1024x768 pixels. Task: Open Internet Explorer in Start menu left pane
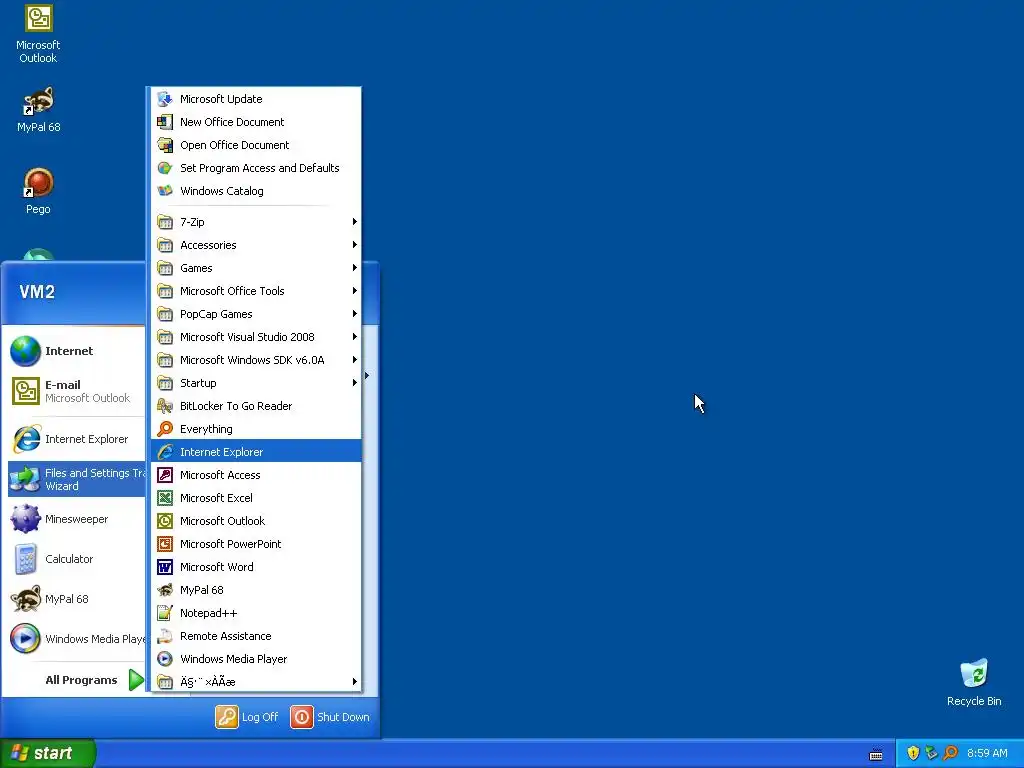pos(76,439)
